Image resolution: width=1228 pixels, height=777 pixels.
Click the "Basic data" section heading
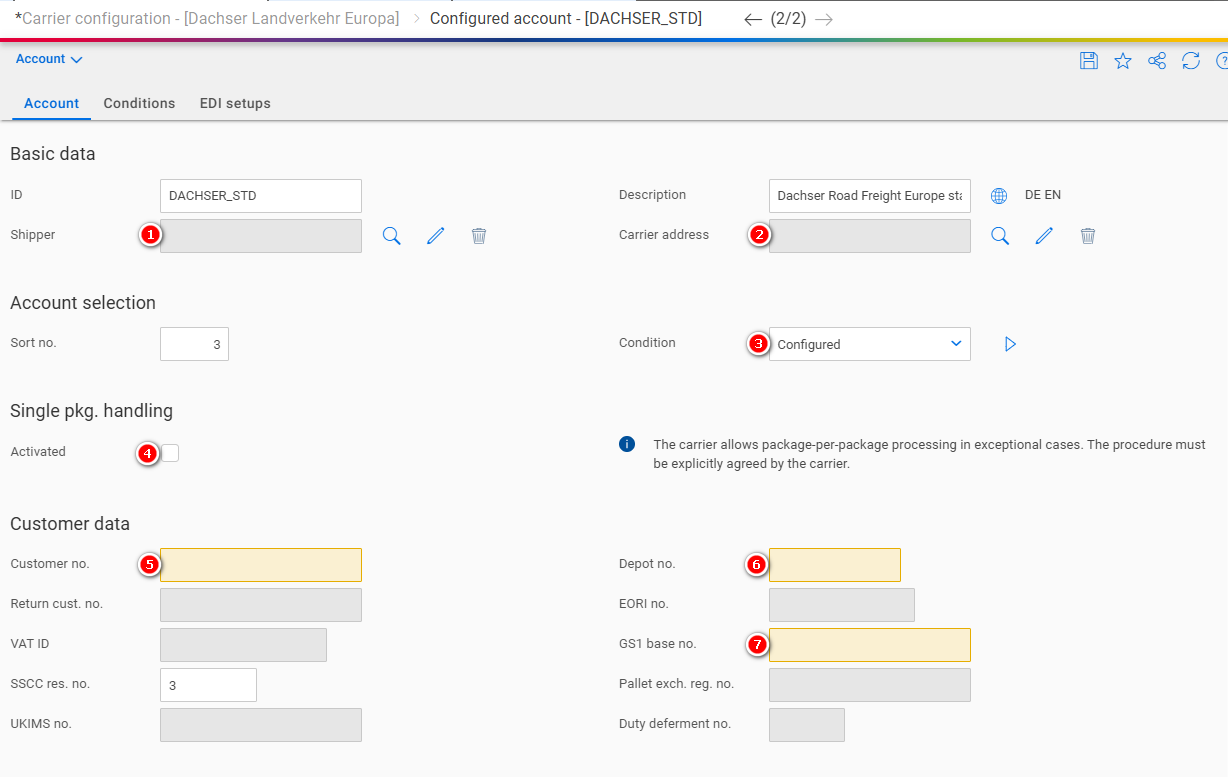pos(53,154)
